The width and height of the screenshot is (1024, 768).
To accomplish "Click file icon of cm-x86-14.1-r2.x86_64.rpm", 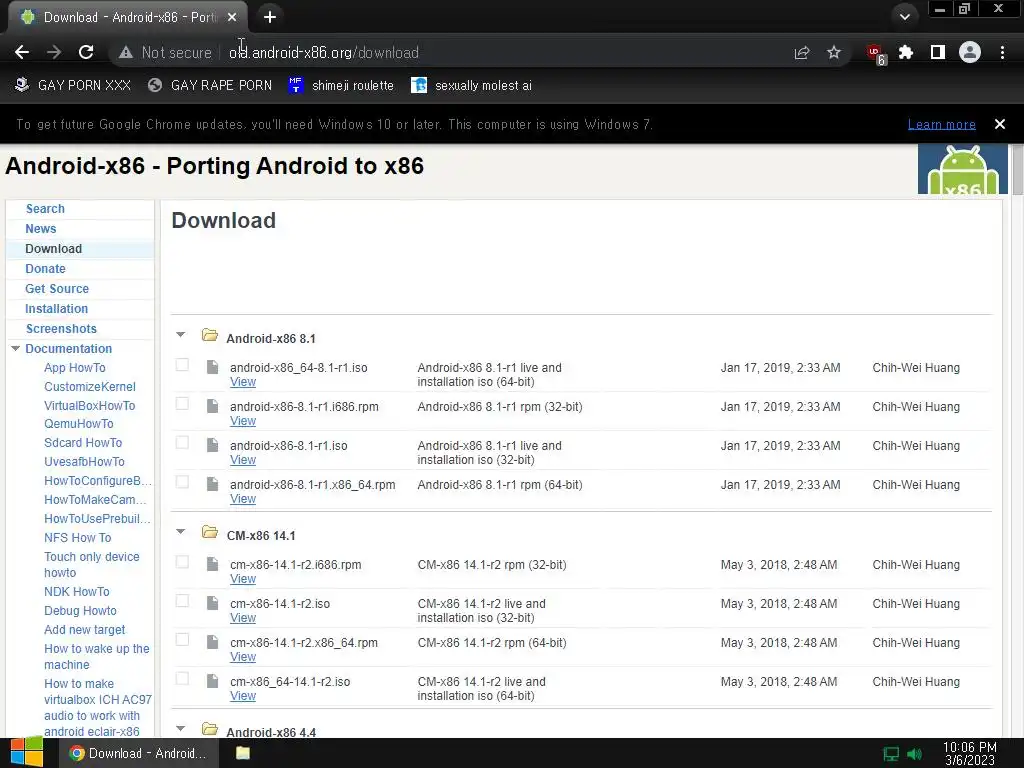I will click(212, 643).
